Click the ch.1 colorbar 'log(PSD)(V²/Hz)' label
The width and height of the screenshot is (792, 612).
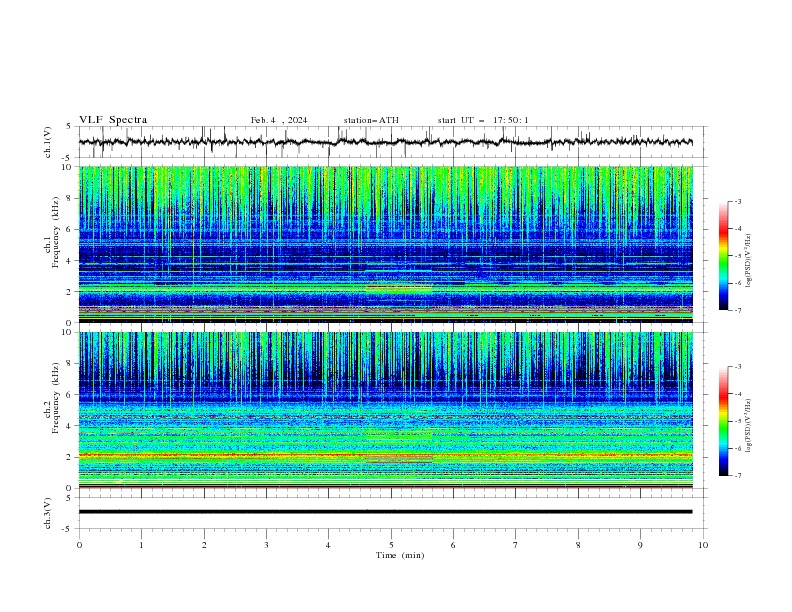(x=749, y=261)
